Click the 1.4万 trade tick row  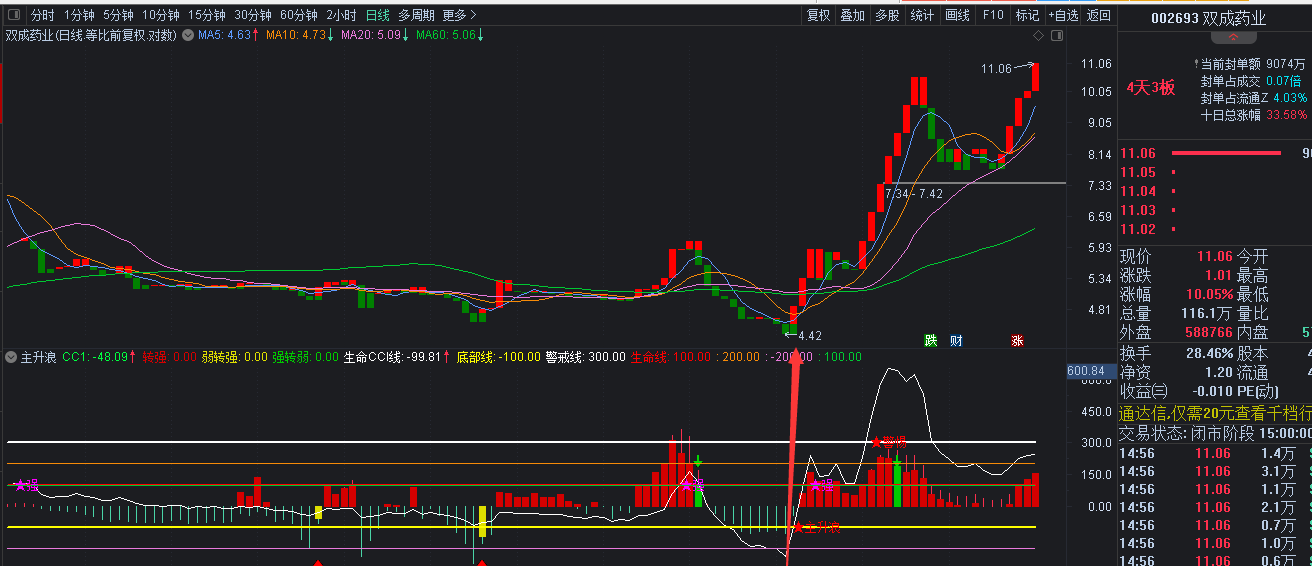click(1215, 453)
